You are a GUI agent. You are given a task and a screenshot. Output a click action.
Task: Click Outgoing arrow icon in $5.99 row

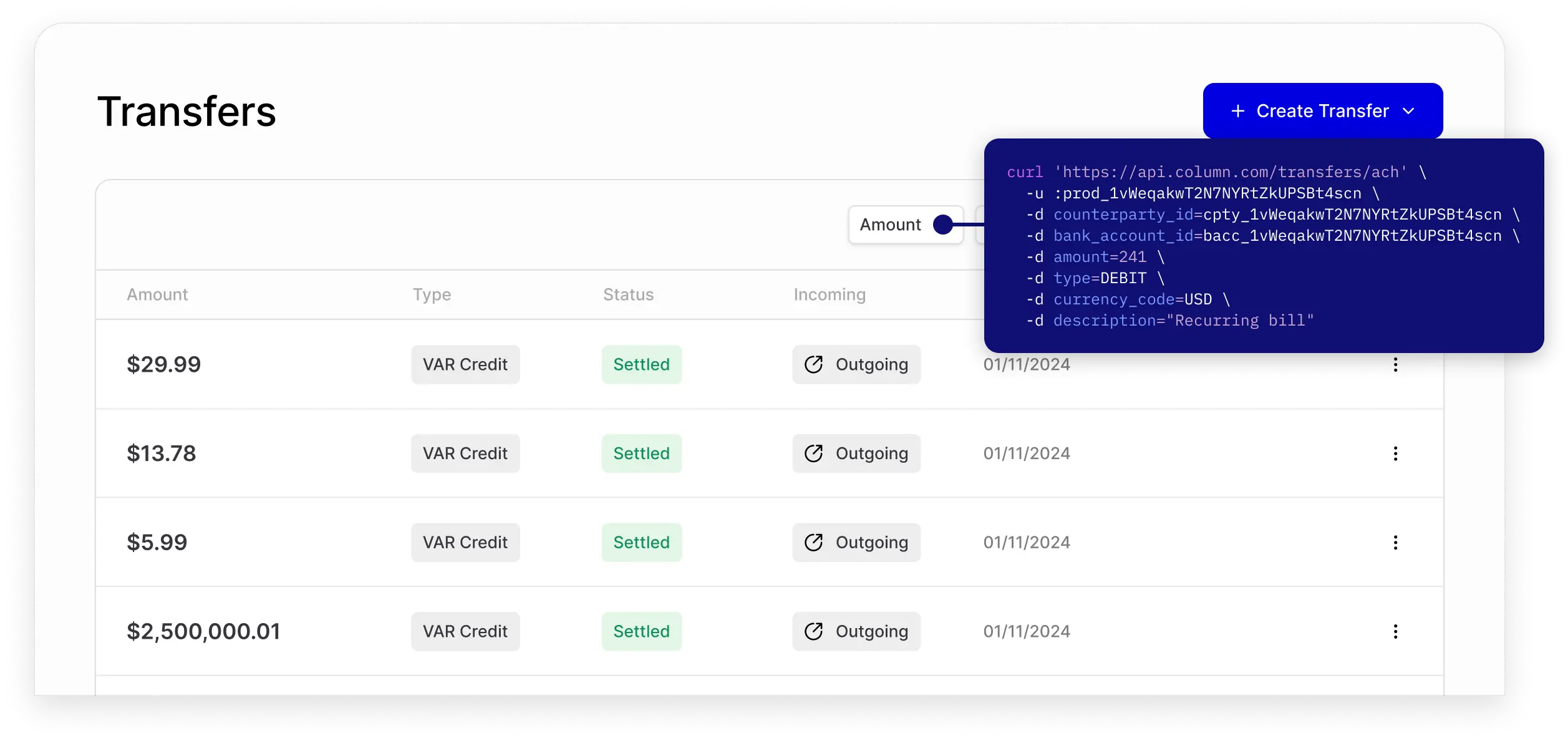pos(813,543)
